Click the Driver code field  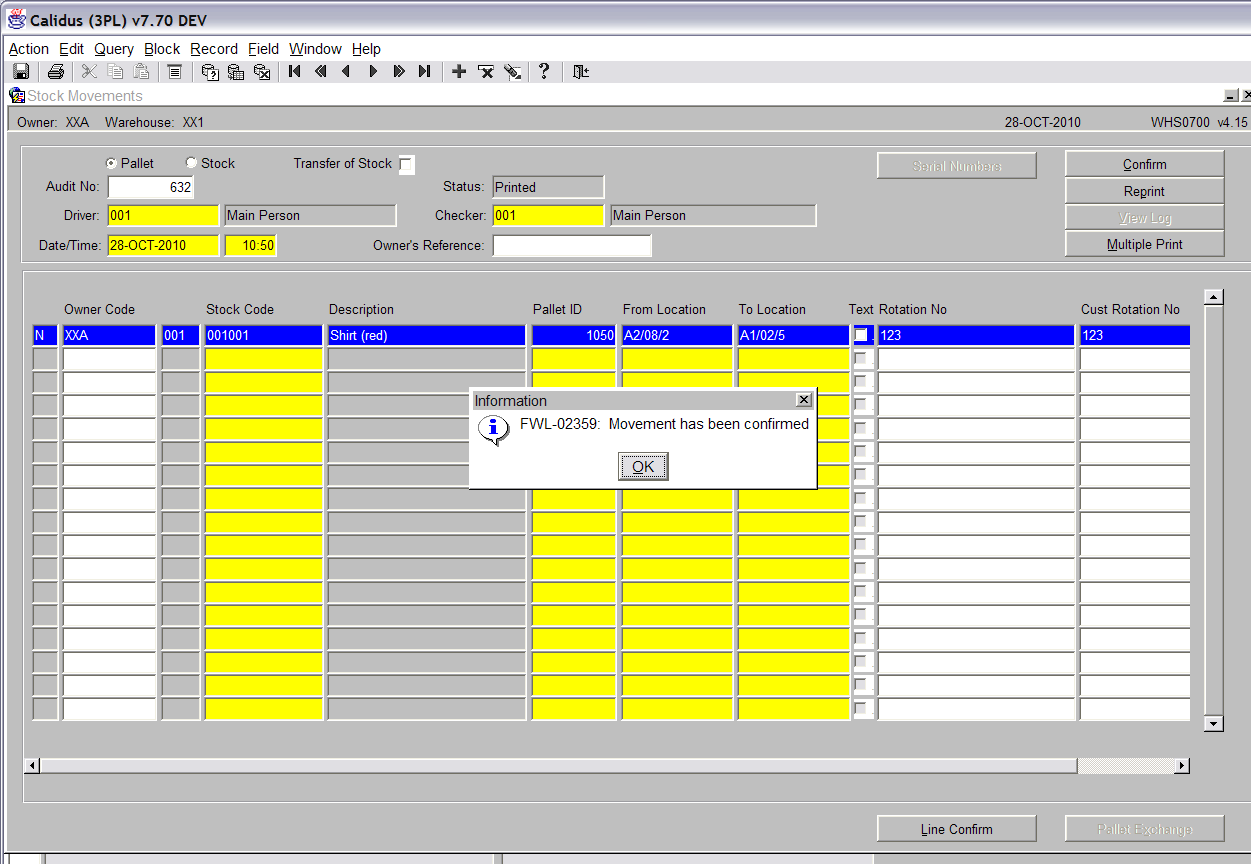point(163,215)
